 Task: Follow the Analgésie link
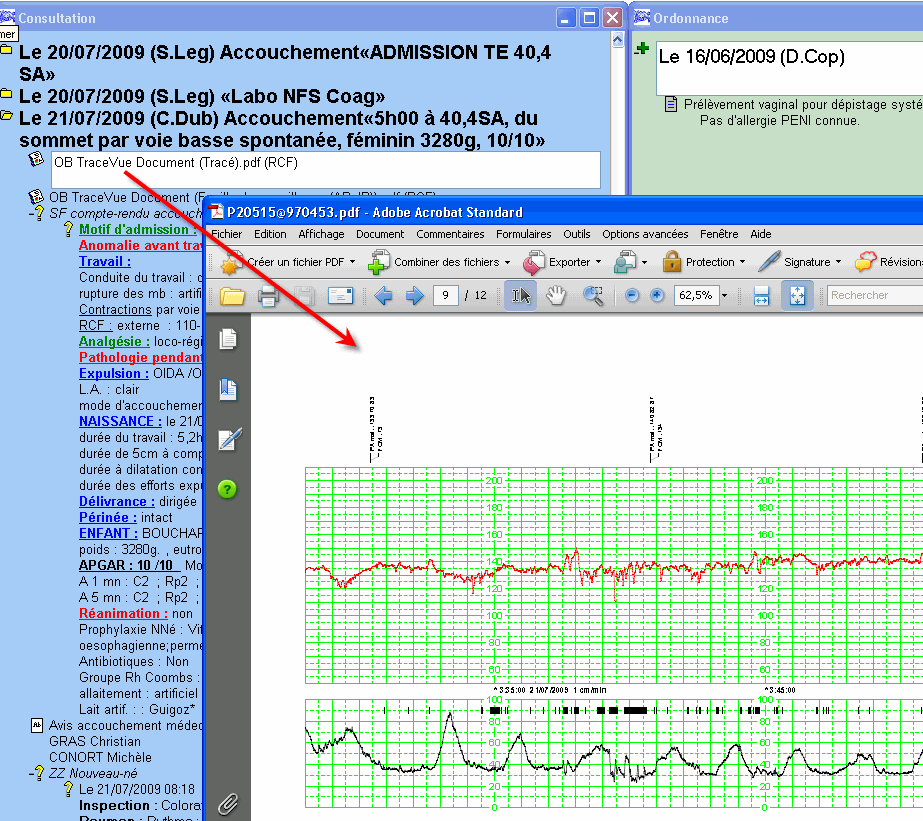tap(114, 341)
